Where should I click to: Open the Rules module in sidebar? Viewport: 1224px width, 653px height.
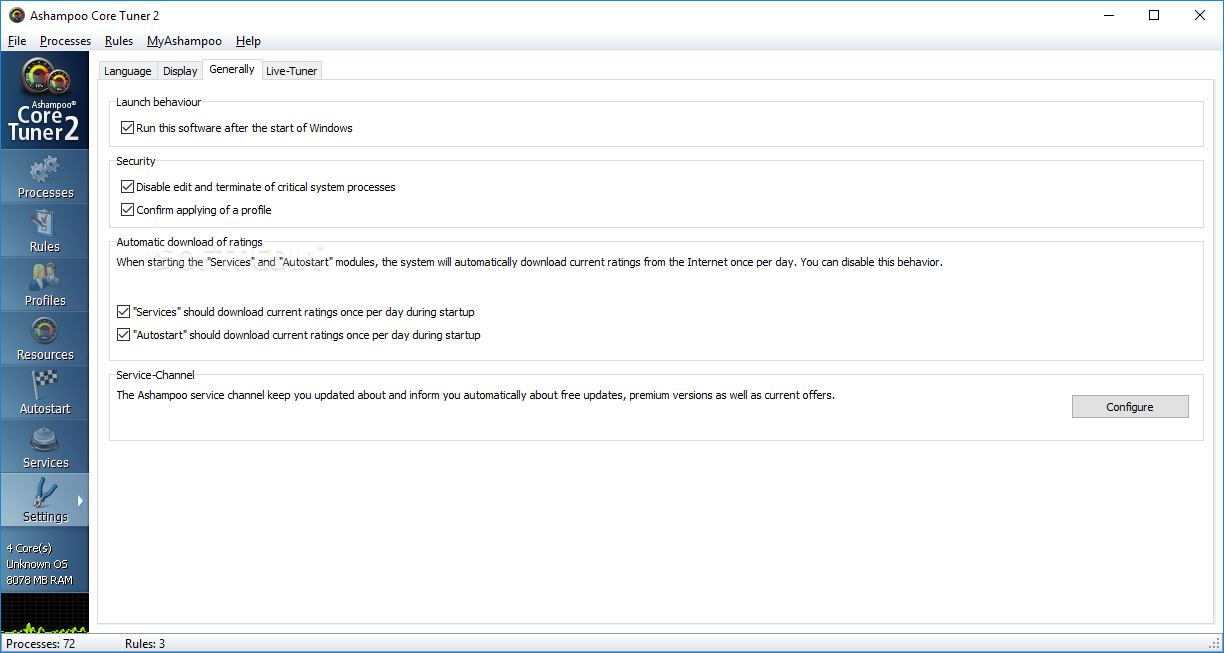click(x=45, y=231)
